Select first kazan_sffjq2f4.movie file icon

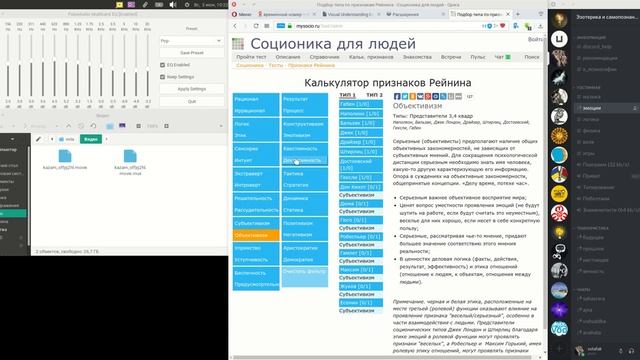click(65, 156)
